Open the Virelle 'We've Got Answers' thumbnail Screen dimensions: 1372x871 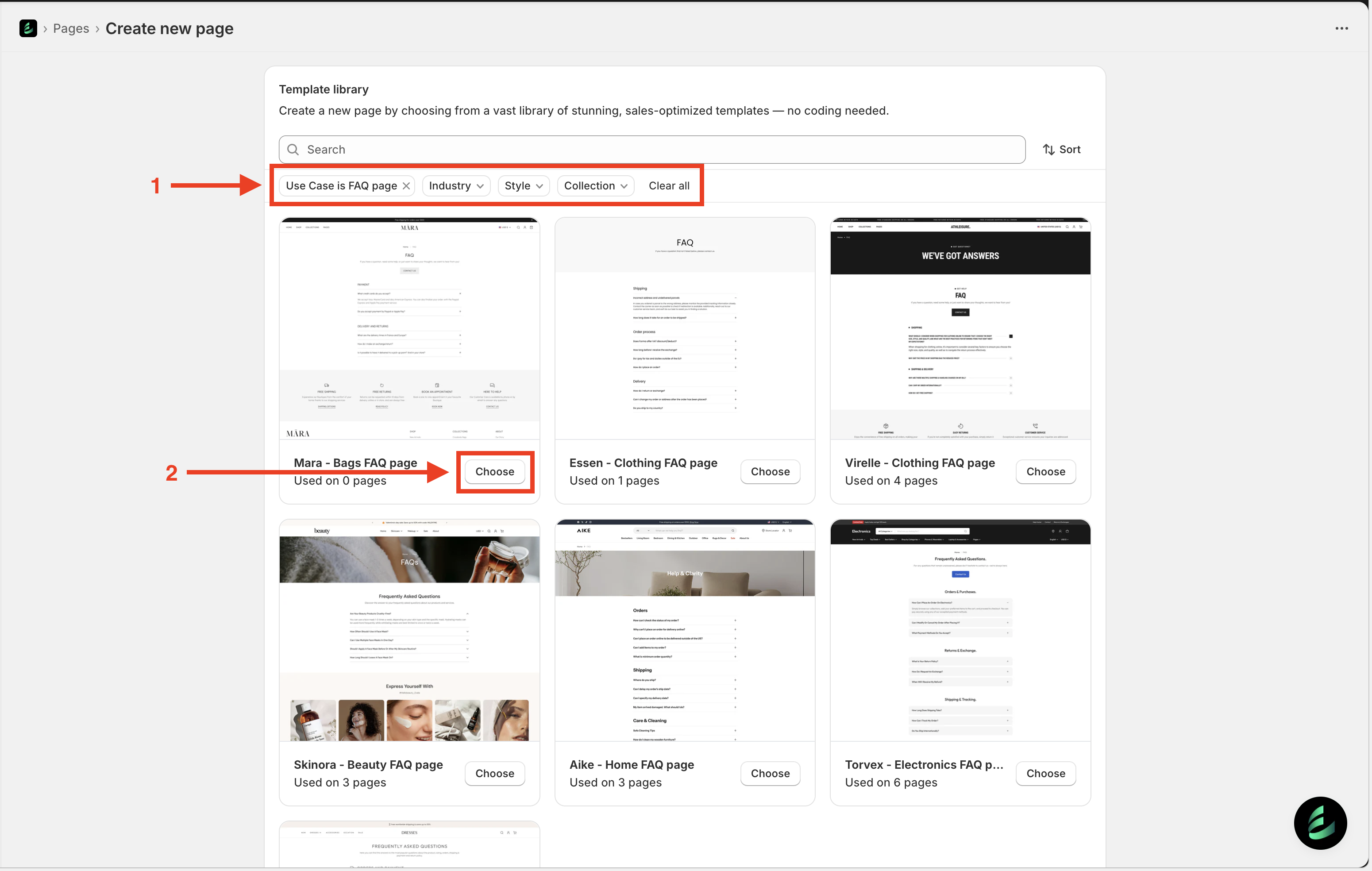click(x=960, y=328)
